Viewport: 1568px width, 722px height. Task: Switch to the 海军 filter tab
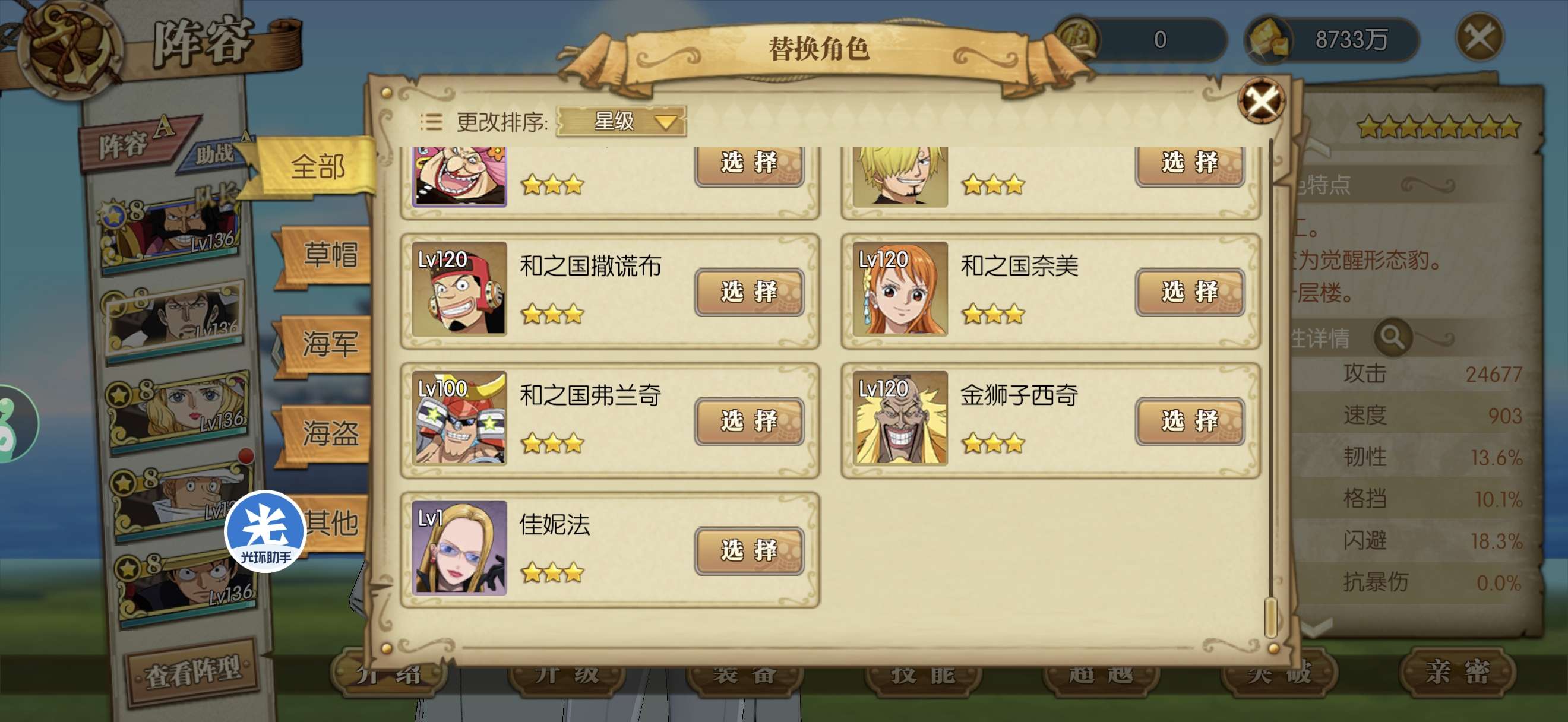pos(325,344)
